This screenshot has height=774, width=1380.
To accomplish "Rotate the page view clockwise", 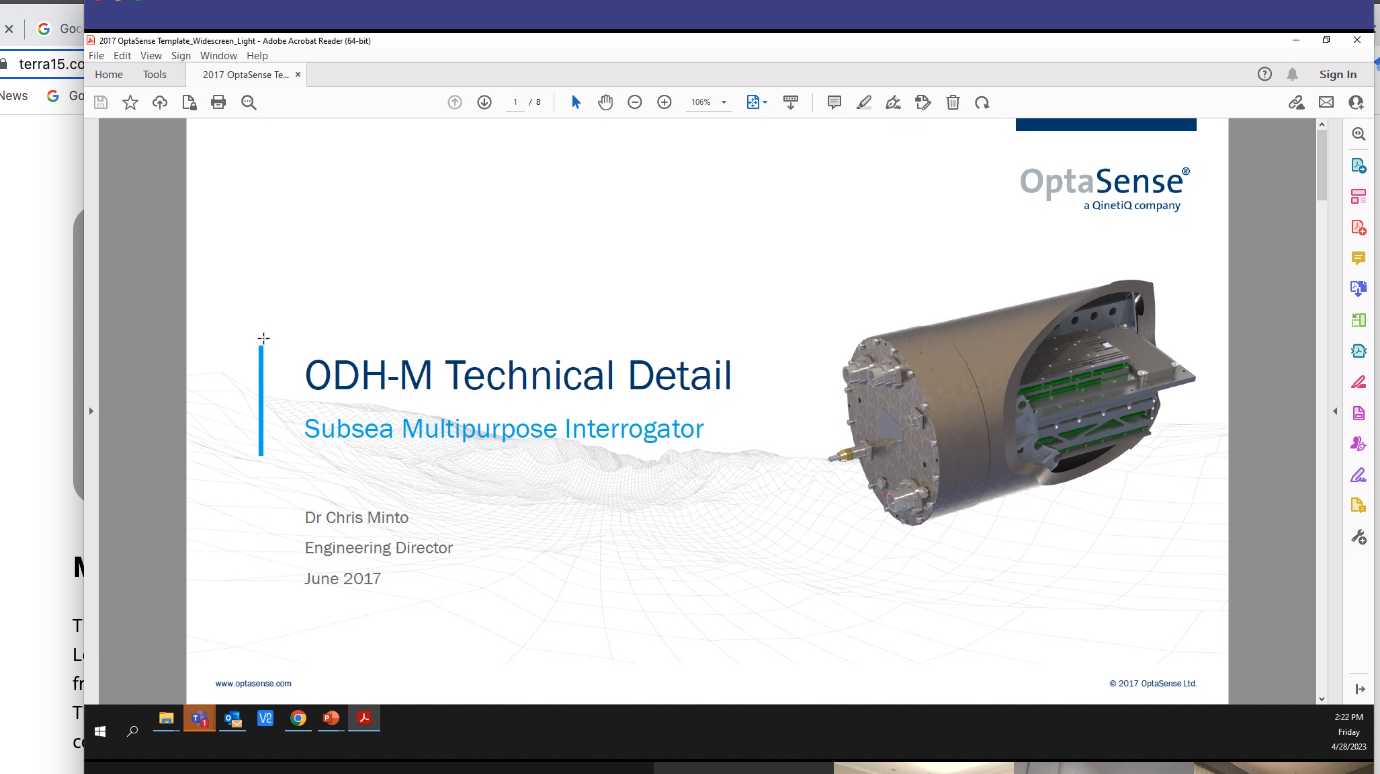I will pyautogui.click(x=982, y=102).
